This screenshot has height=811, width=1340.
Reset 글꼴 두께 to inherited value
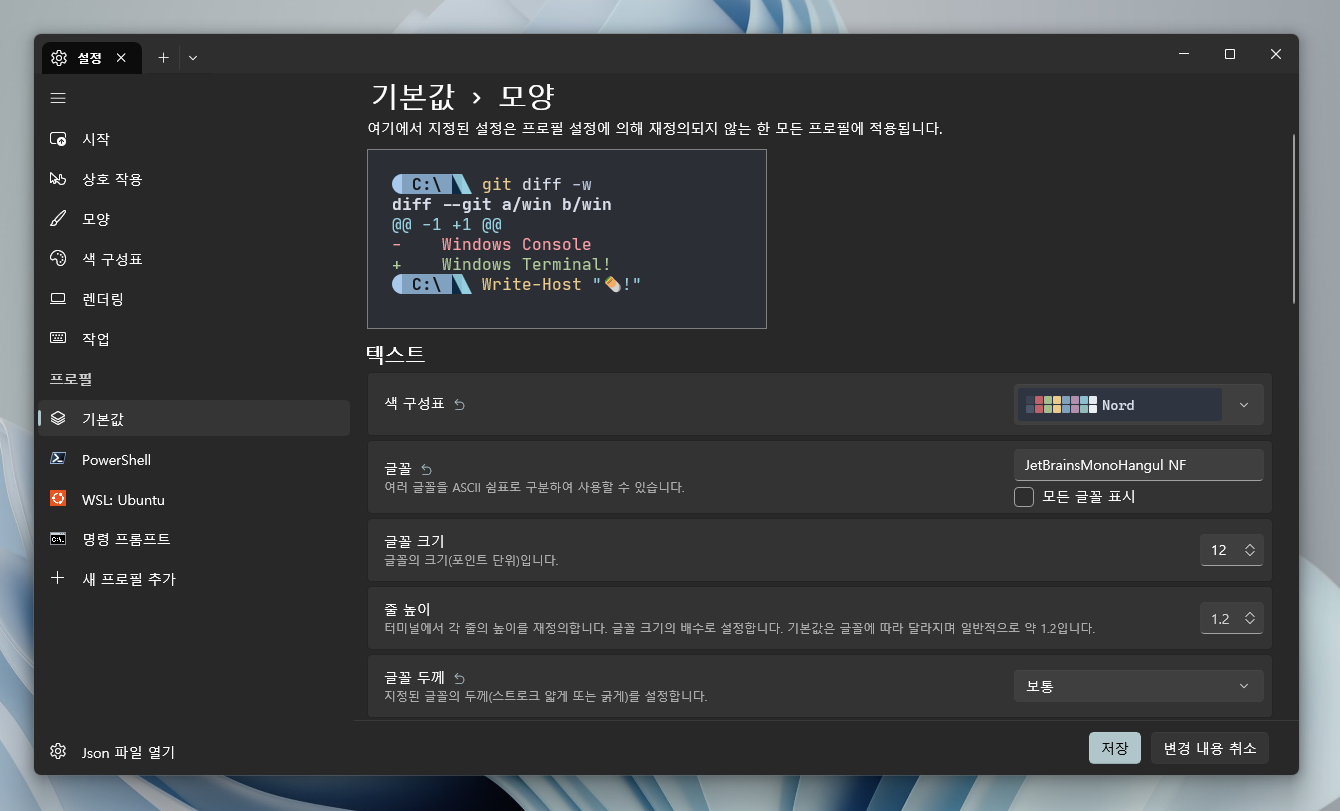click(x=459, y=678)
